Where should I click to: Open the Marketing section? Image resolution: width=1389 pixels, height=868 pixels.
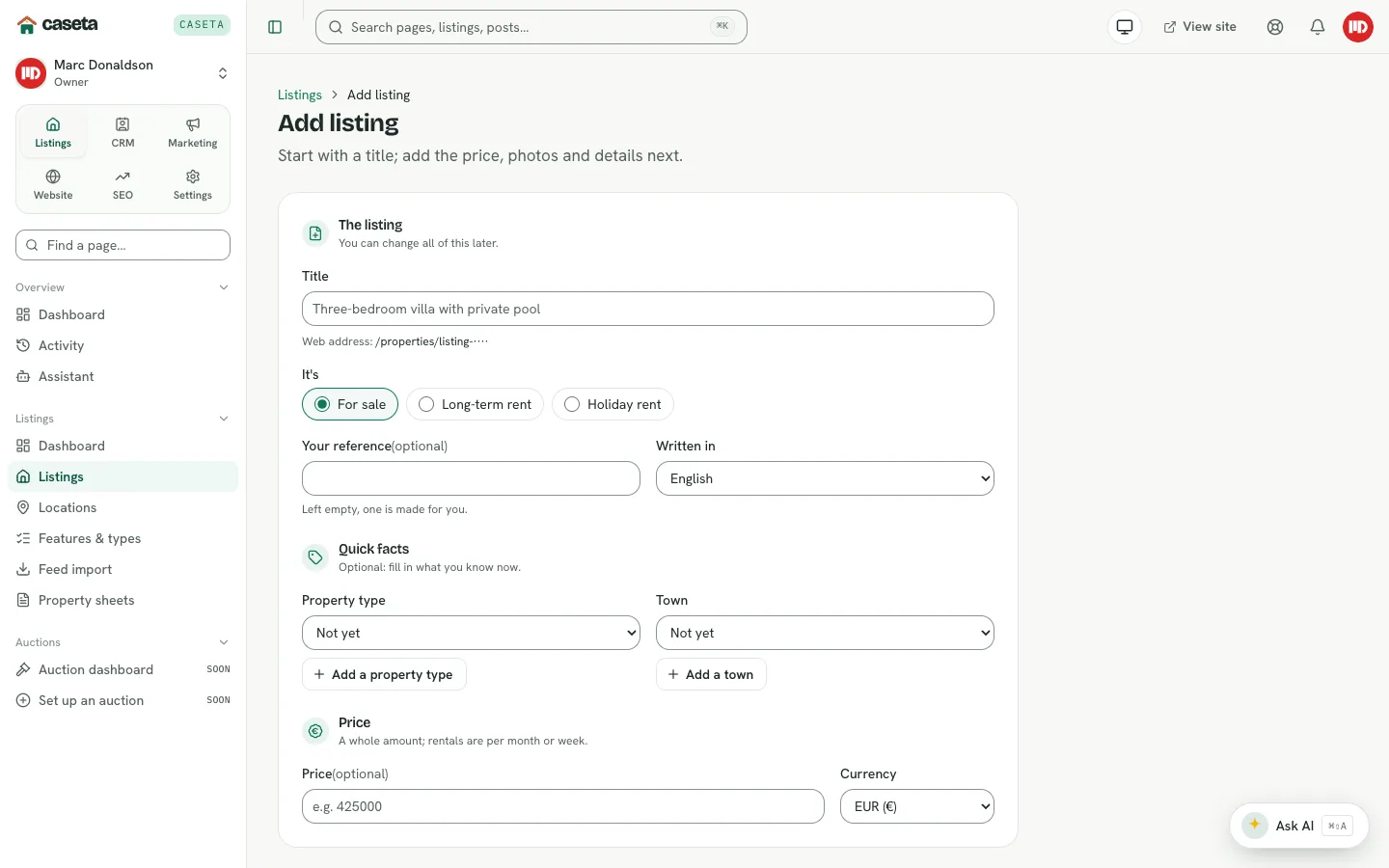[x=193, y=133]
